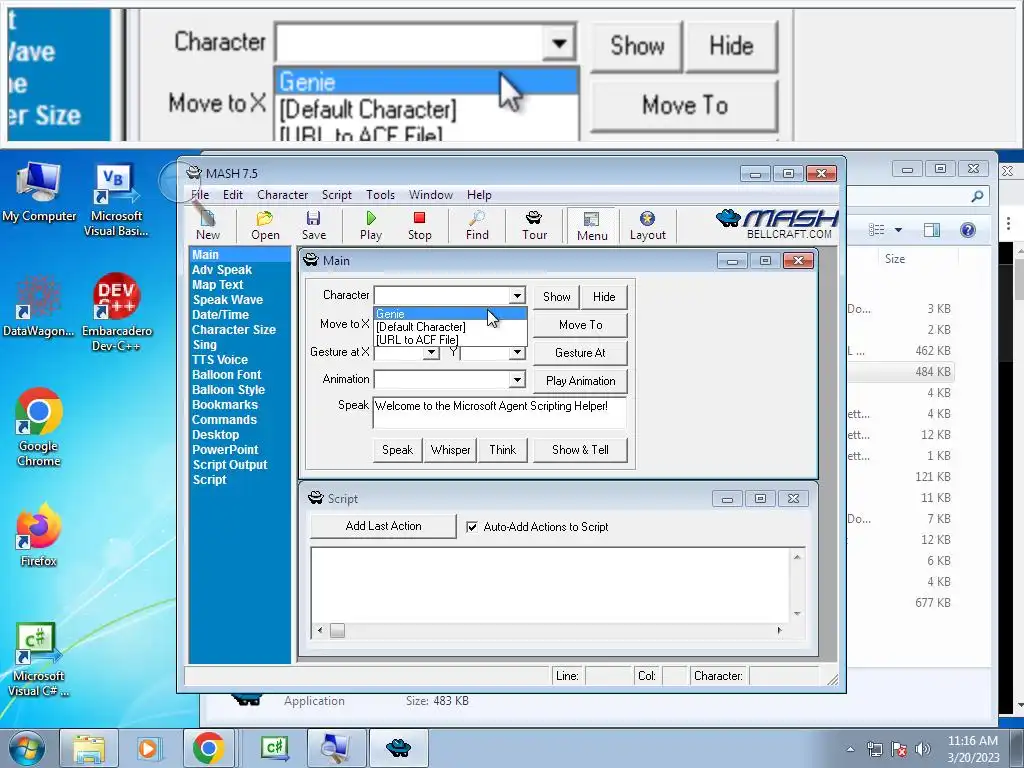Open a script with the Open toolbar icon
1024x768 pixels.
click(x=265, y=225)
